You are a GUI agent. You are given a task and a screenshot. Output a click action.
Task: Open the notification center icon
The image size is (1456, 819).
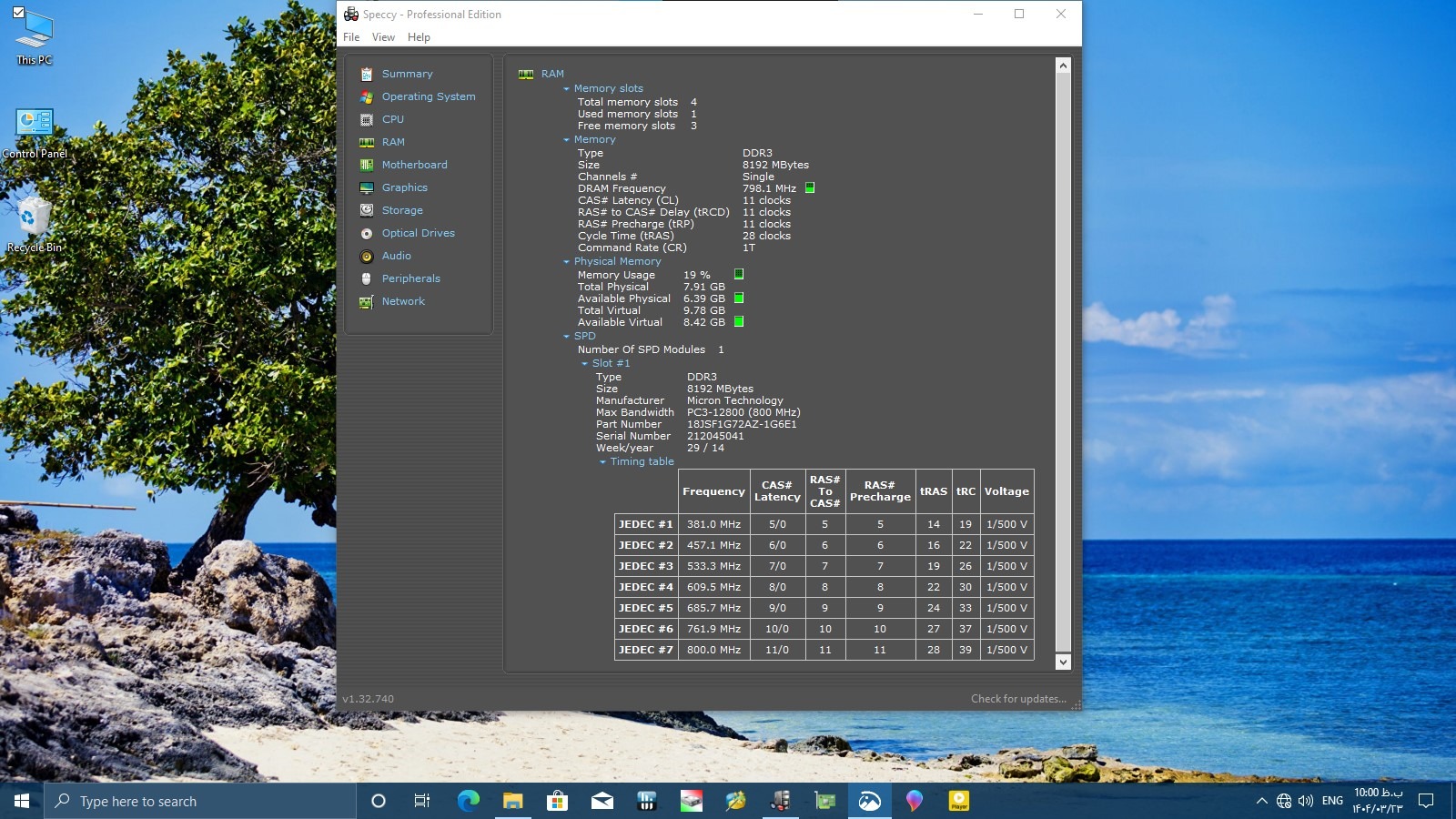[x=1426, y=801]
